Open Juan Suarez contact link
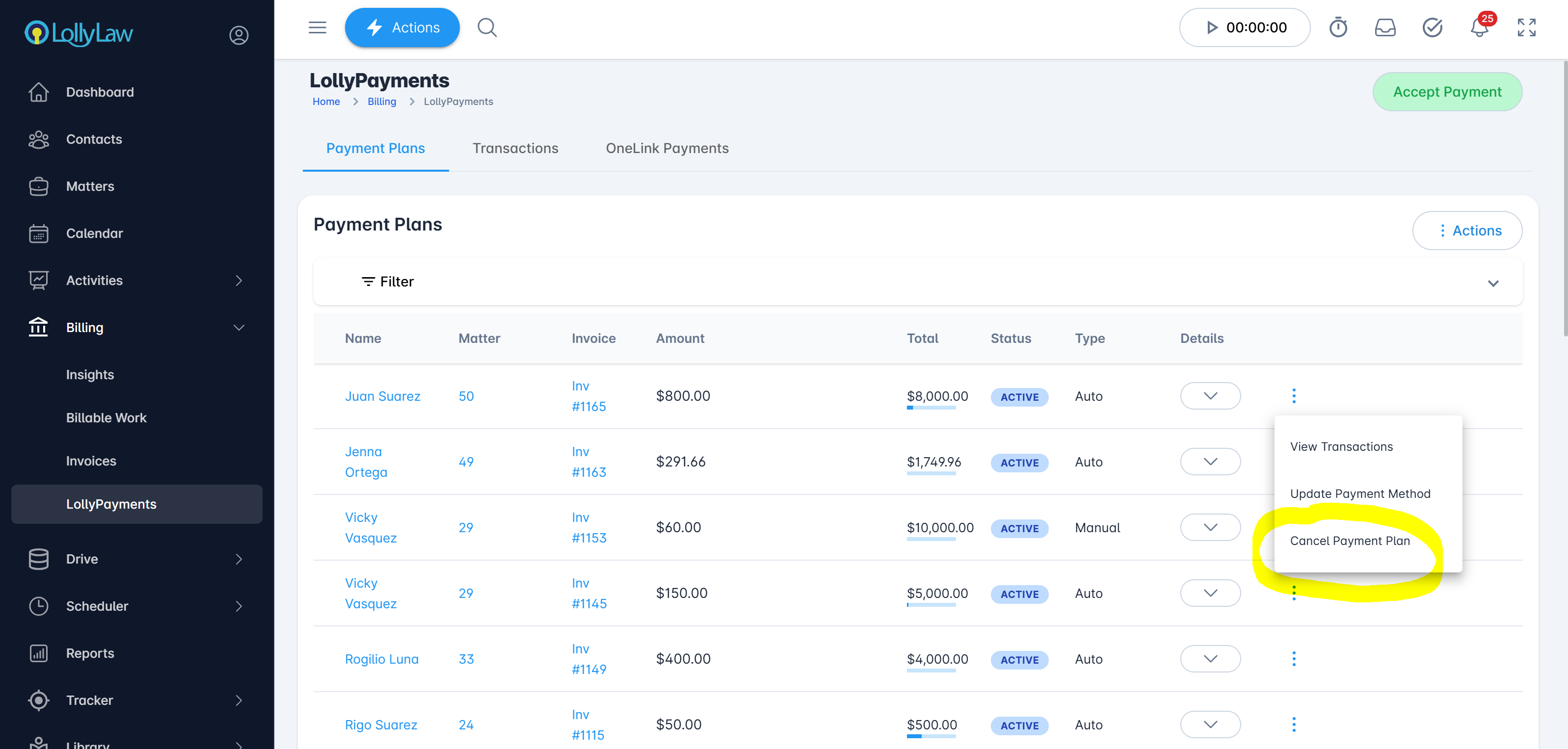The width and height of the screenshot is (1568, 749). pos(382,396)
